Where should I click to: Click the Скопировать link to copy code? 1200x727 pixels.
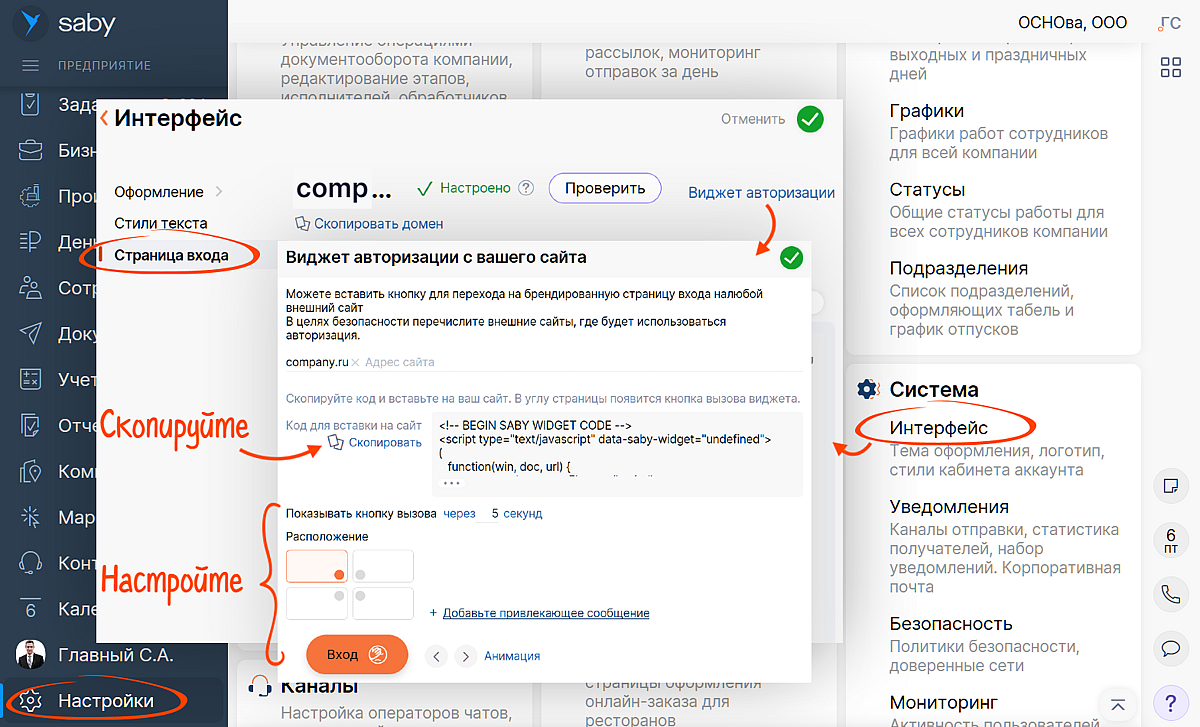(384, 442)
